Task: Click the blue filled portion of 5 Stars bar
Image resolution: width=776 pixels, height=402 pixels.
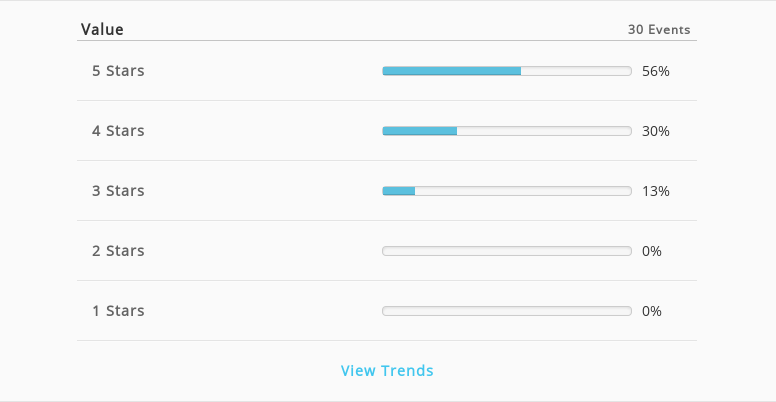Action: coord(452,71)
